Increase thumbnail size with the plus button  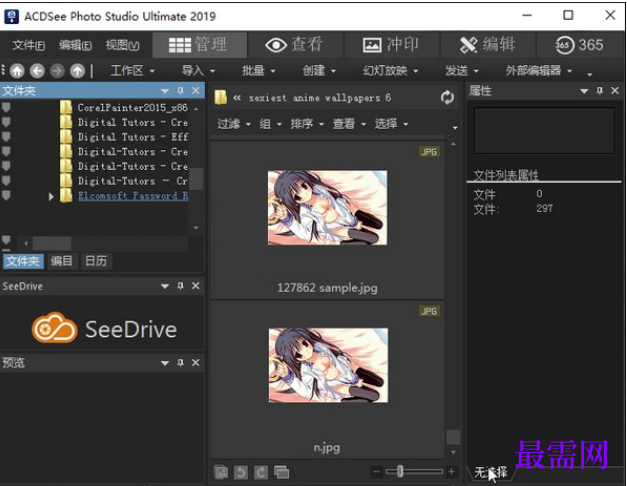[451, 472]
